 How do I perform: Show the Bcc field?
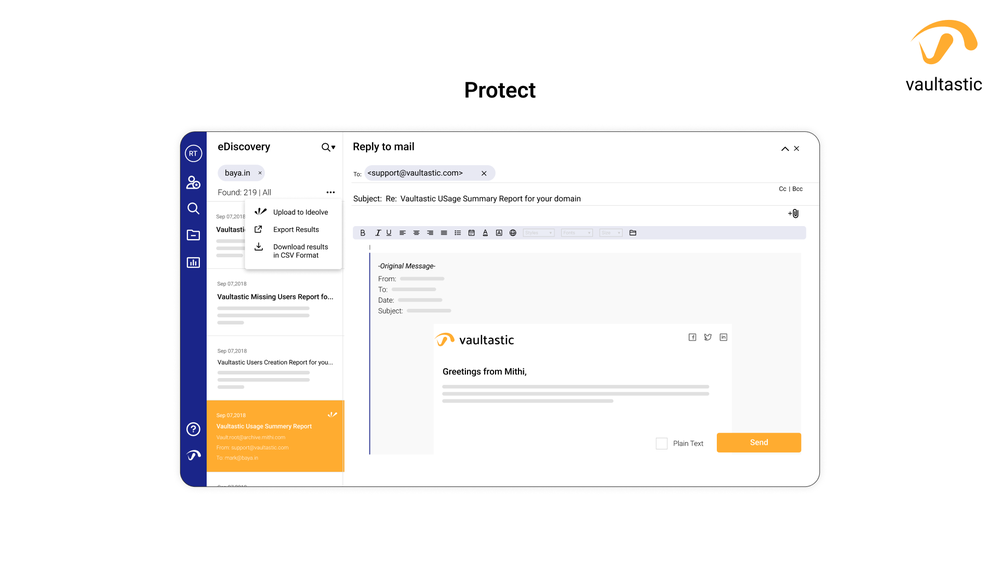pyautogui.click(x=797, y=189)
